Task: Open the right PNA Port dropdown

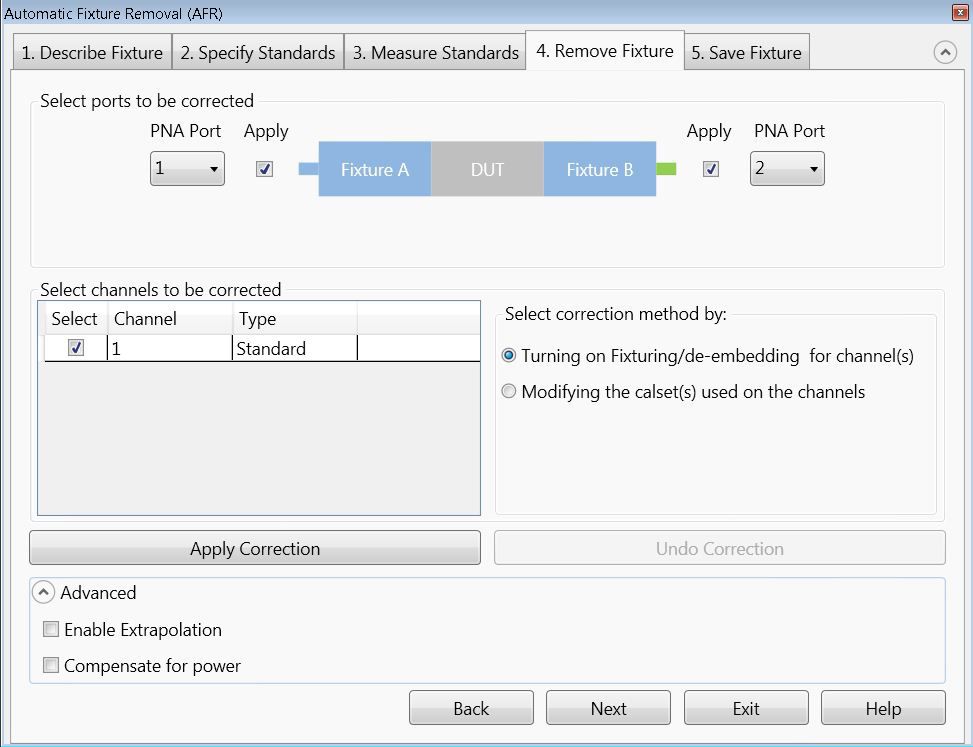Action: pos(787,169)
